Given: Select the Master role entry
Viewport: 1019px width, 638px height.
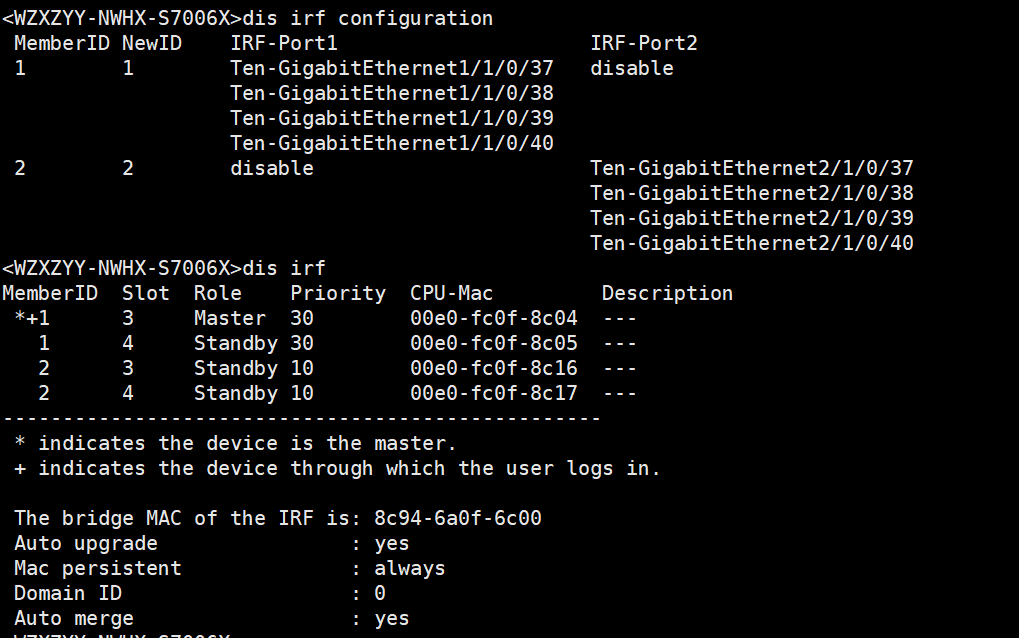Looking at the screenshot, I should click(230, 318).
